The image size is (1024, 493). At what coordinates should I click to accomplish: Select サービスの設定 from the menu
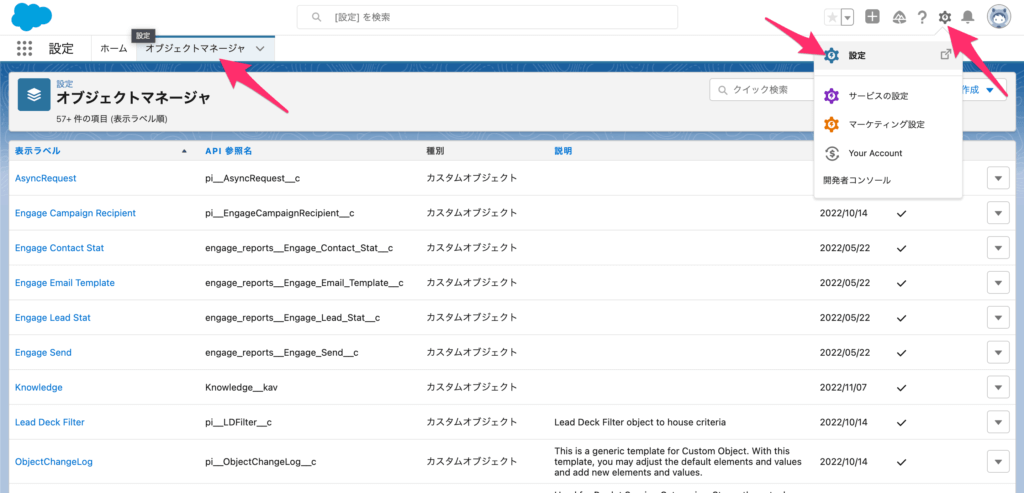[878, 96]
